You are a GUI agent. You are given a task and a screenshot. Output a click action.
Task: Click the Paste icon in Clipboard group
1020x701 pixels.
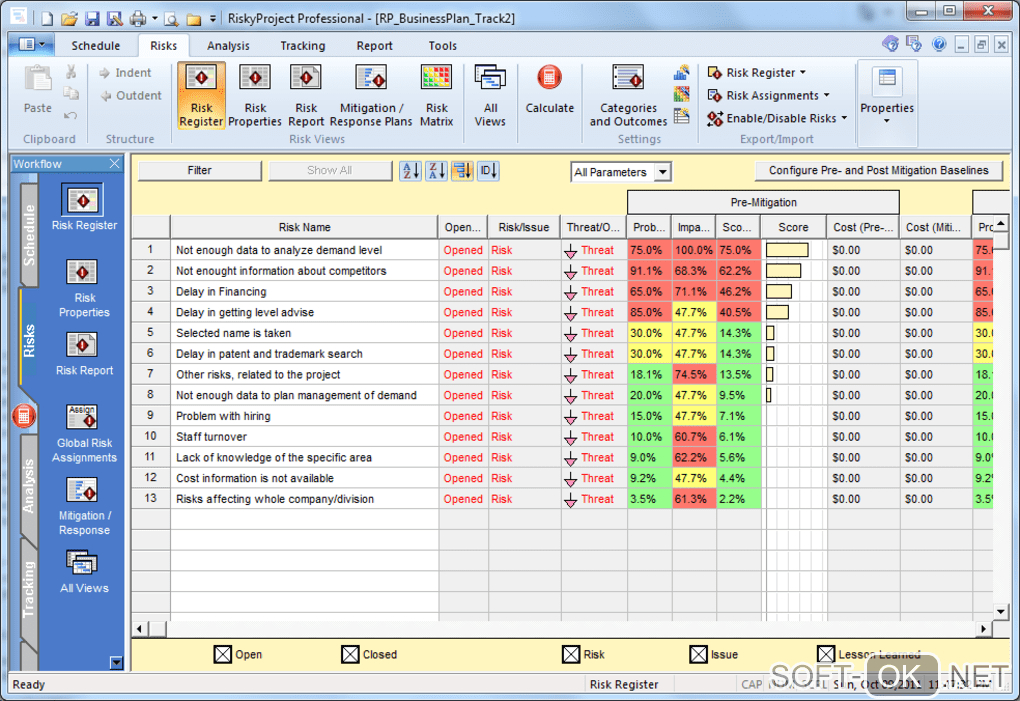point(38,79)
